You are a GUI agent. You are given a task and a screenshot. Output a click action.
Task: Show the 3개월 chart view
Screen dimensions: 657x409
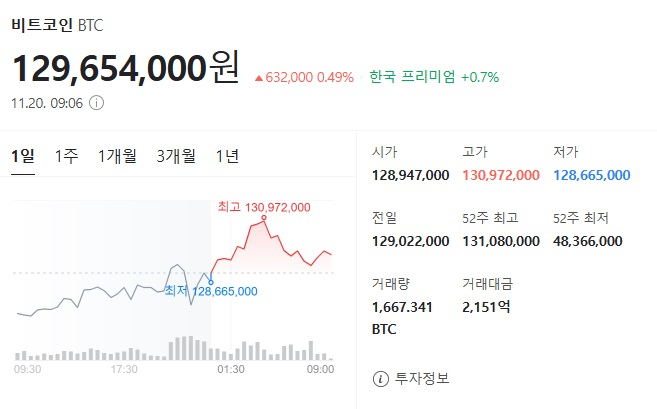(176, 156)
